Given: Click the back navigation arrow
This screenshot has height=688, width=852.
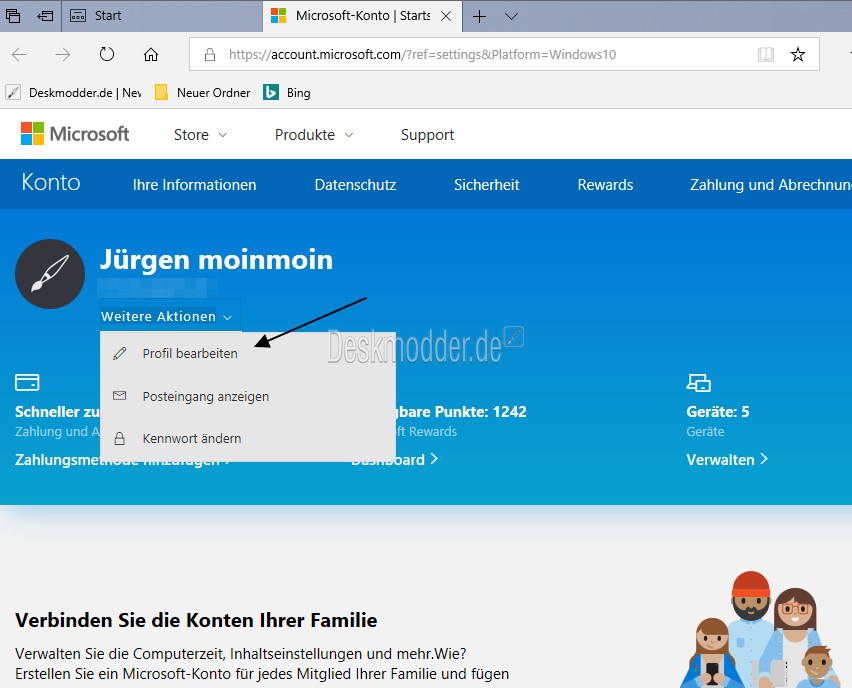Looking at the screenshot, I should coord(20,54).
